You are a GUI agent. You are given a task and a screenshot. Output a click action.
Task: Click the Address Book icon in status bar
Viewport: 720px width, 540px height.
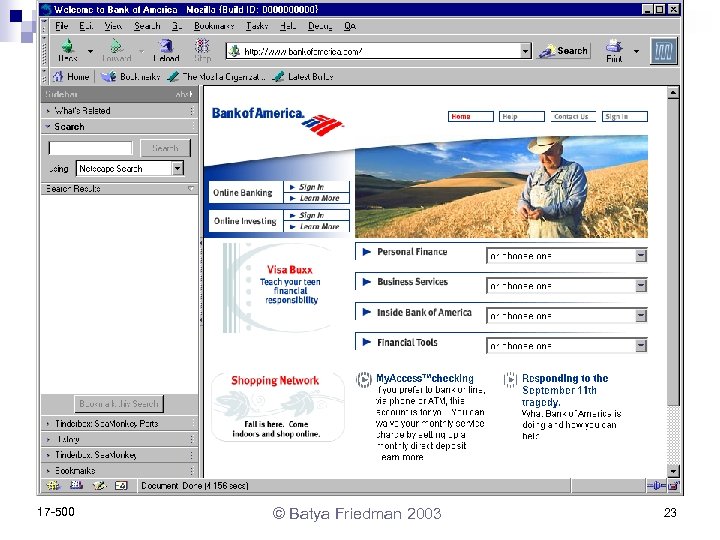121,485
